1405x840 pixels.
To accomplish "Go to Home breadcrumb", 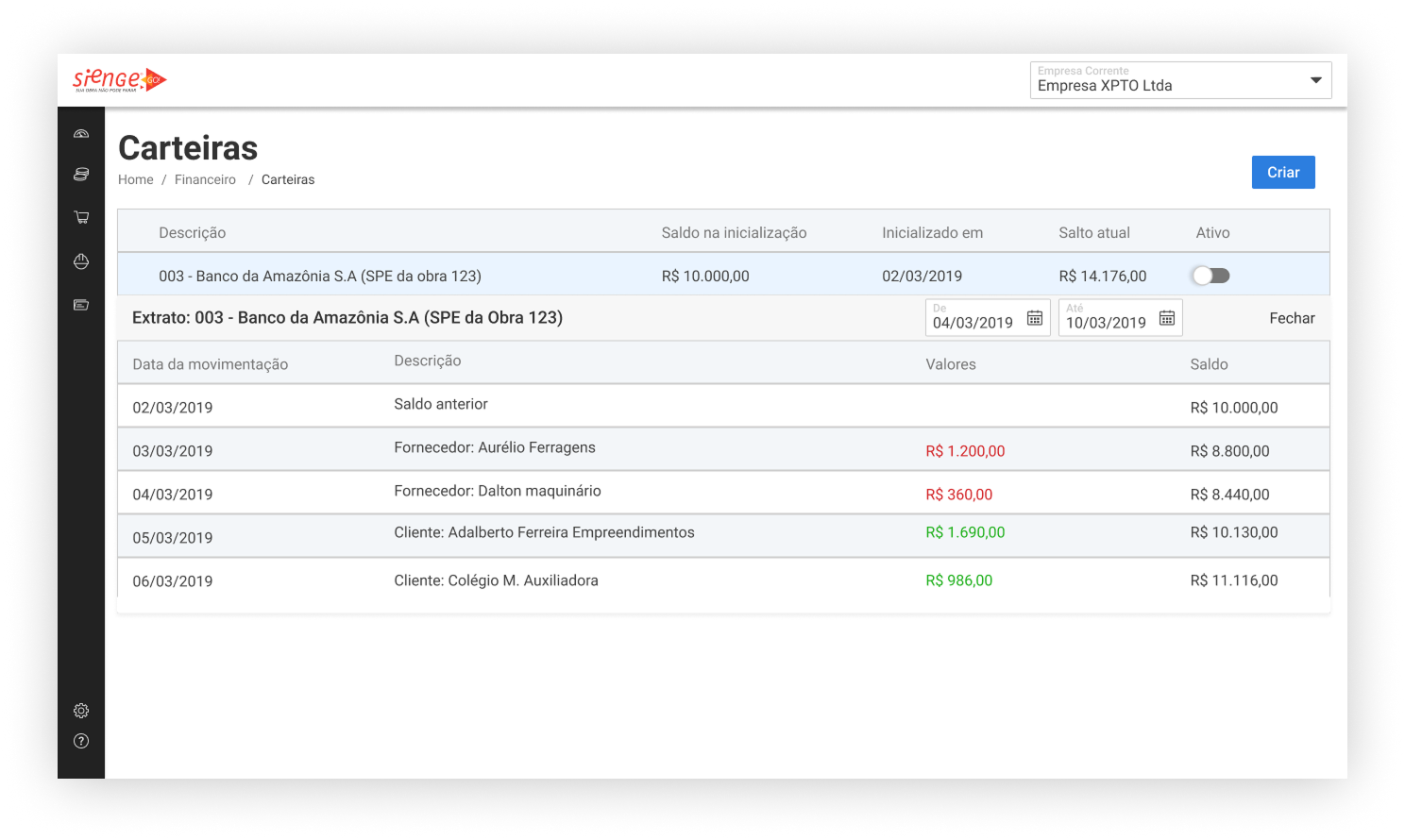I will point(135,179).
